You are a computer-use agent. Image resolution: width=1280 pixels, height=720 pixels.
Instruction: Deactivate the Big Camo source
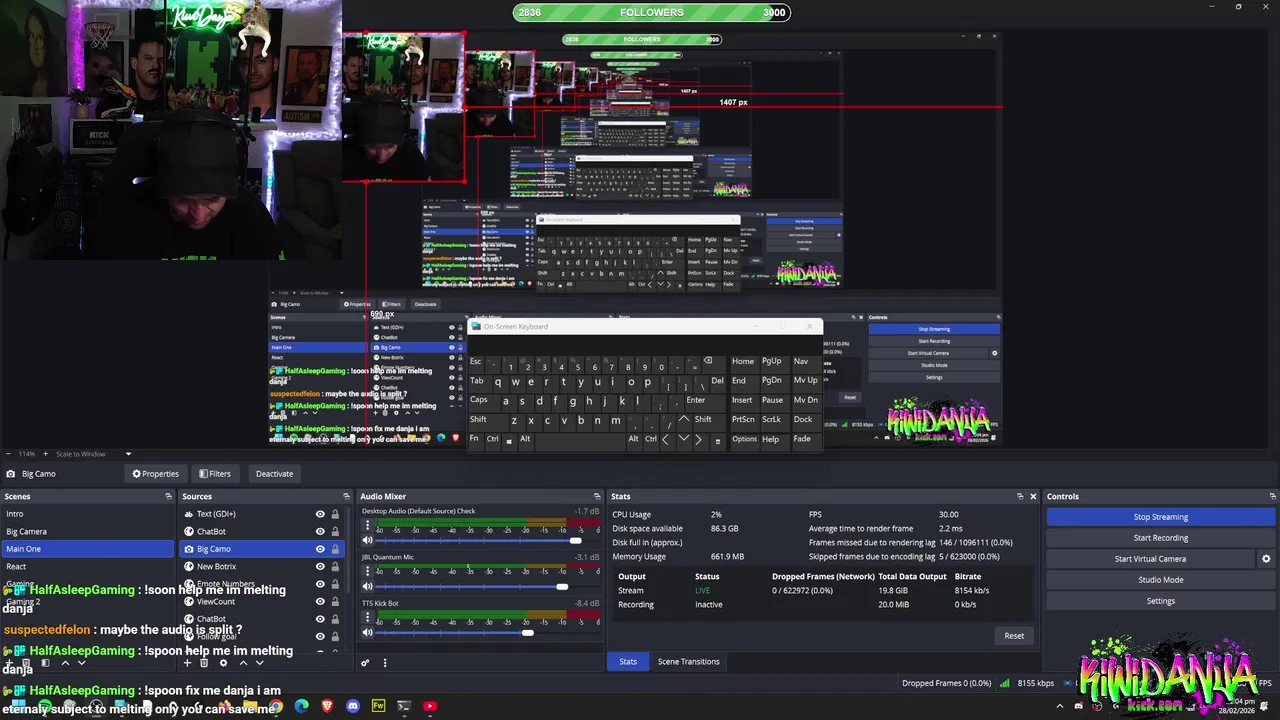[274, 474]
